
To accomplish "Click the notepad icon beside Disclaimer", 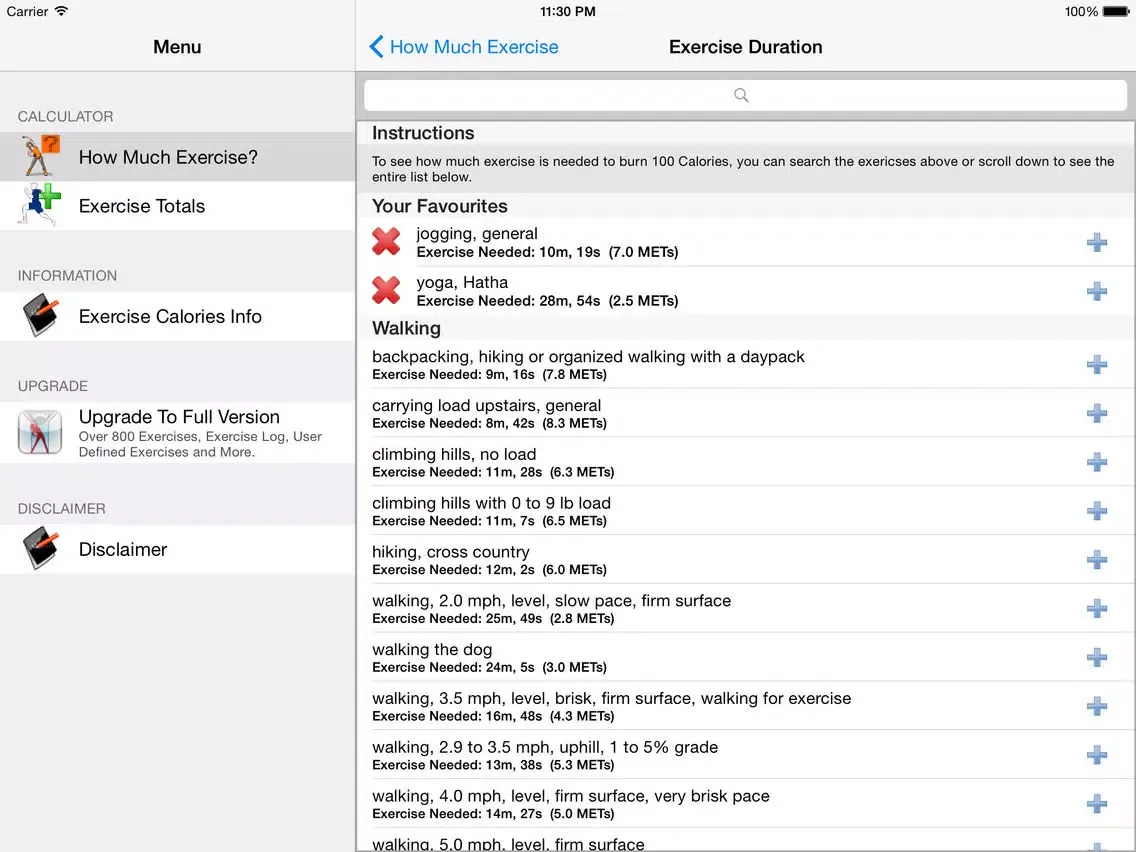I will click(40, 548).
